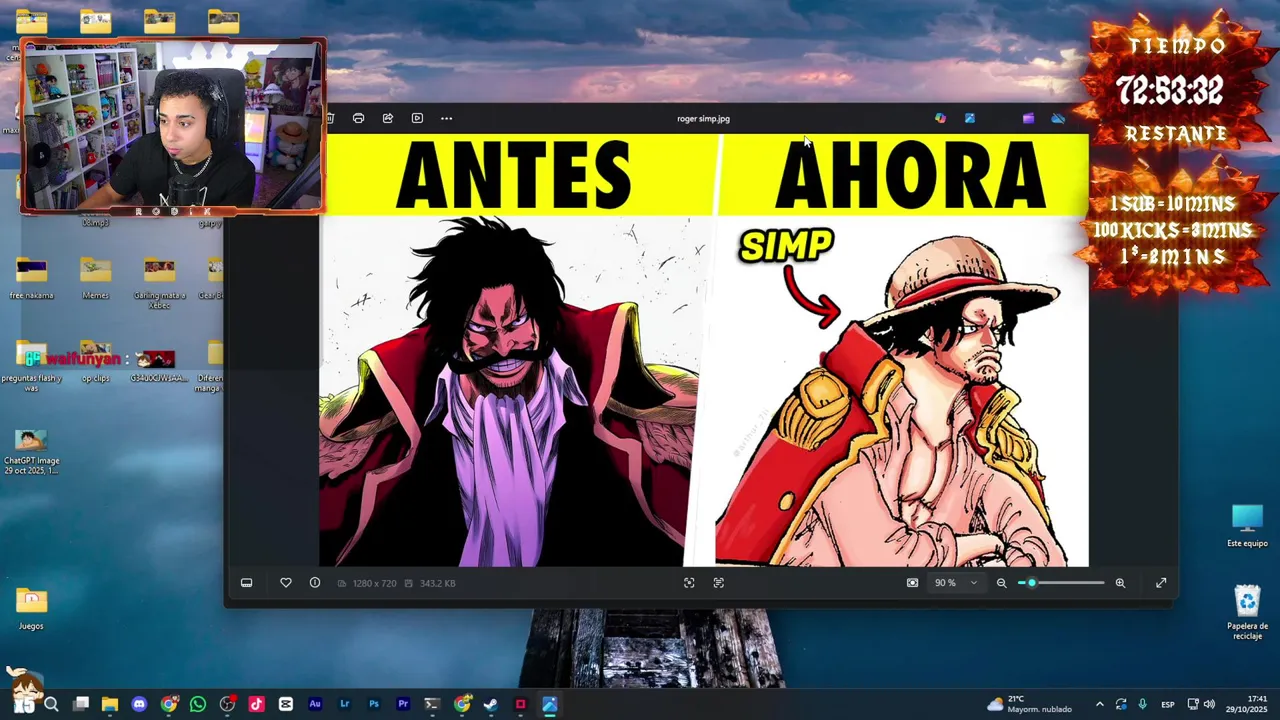The height and width of the screenshot is (720, 1280).
Task: Open the weather widget Mayorm. nublado
Action: click(x=1028, y=704)
